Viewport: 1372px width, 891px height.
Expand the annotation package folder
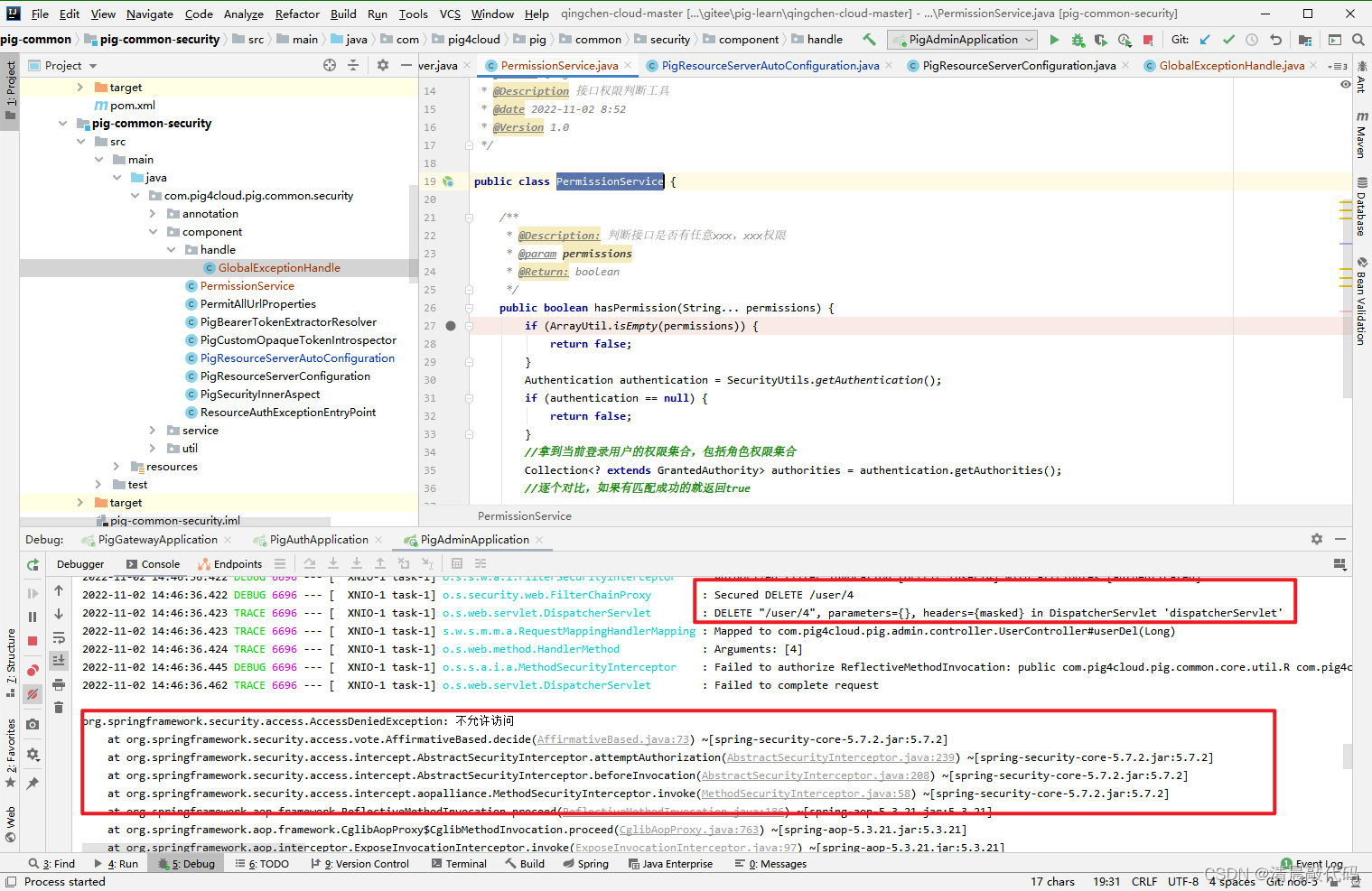click(153, 214)
